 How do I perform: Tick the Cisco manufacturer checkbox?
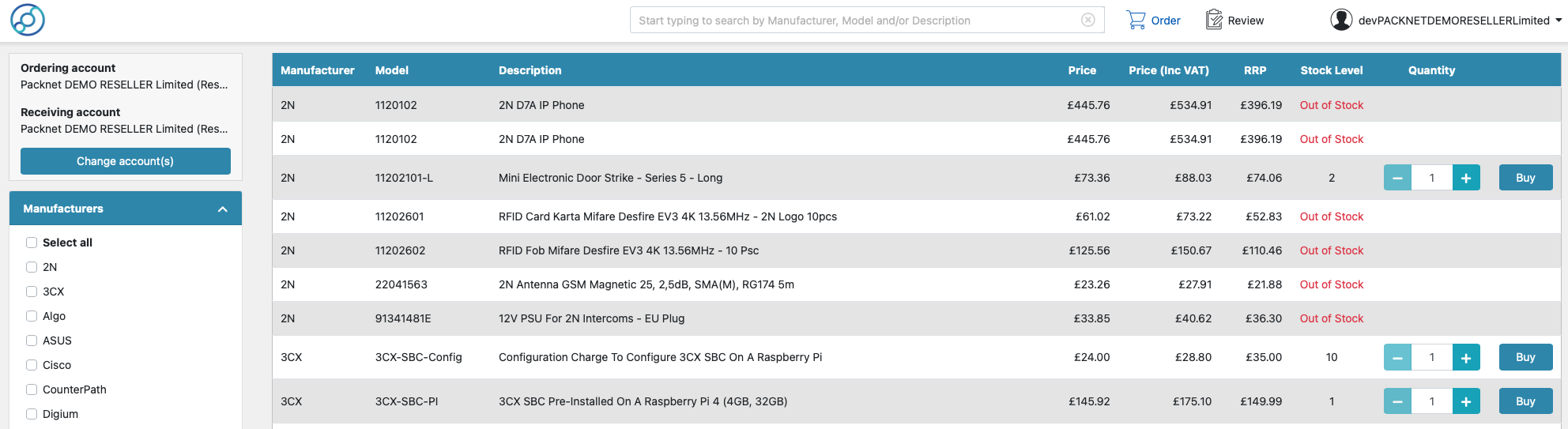tap(32, 365)
